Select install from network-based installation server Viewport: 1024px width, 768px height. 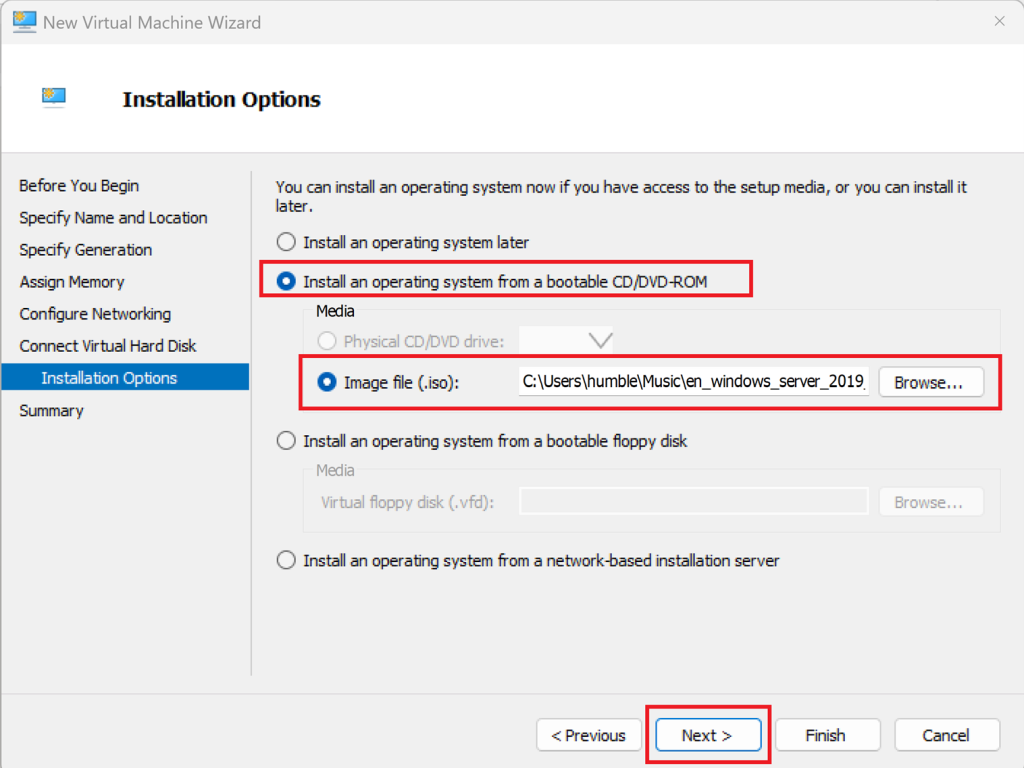[286, 561]
